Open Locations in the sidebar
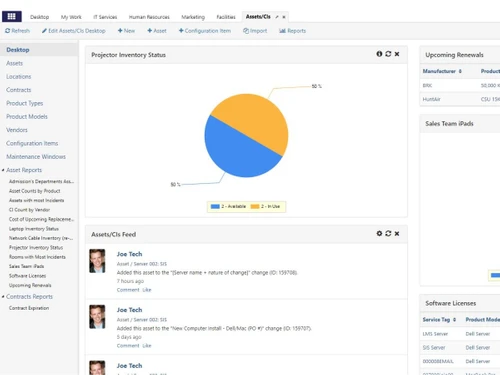 click(18, 76)
